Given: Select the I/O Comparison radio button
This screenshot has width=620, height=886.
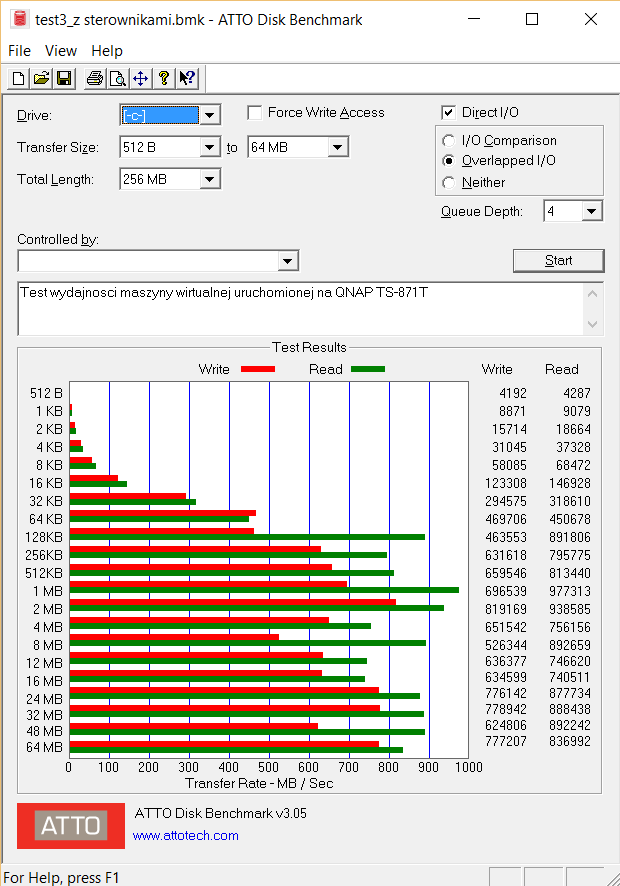Looking at the screenshot, I should [449, 140].
